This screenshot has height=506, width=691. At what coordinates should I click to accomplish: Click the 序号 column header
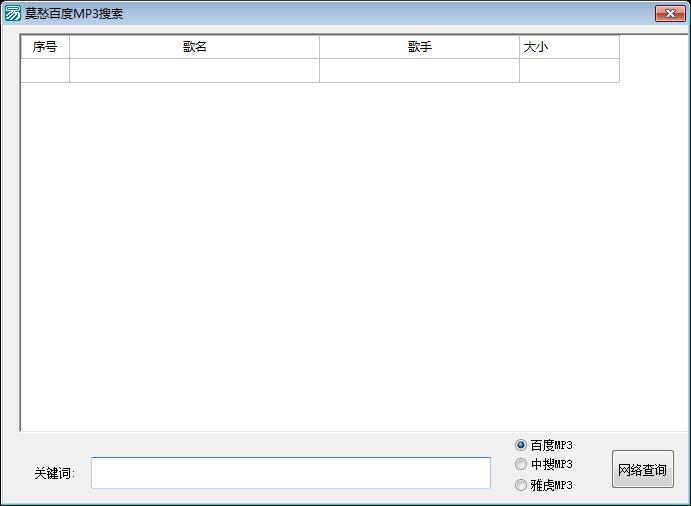45,47
